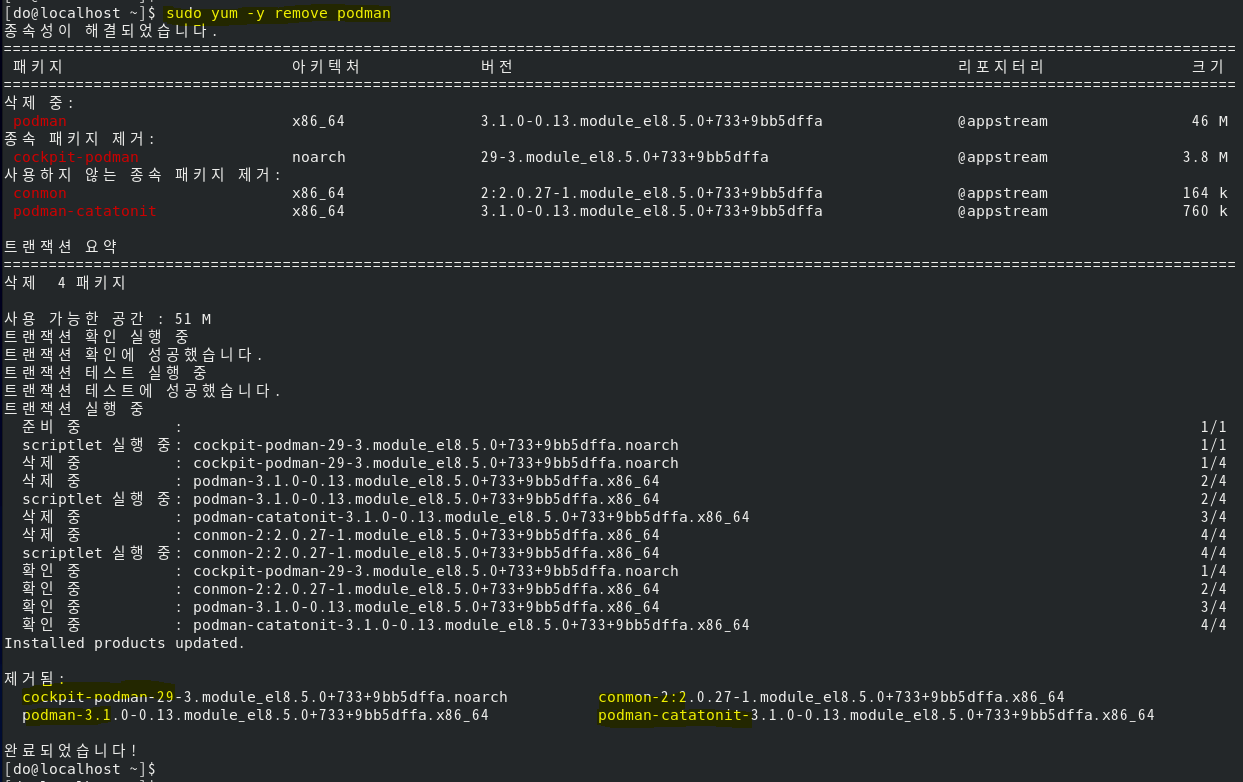The height and width of the screenshot is (782, 1243).
Task: Click the '리포지터리' column header
Action: point(1001,67)
